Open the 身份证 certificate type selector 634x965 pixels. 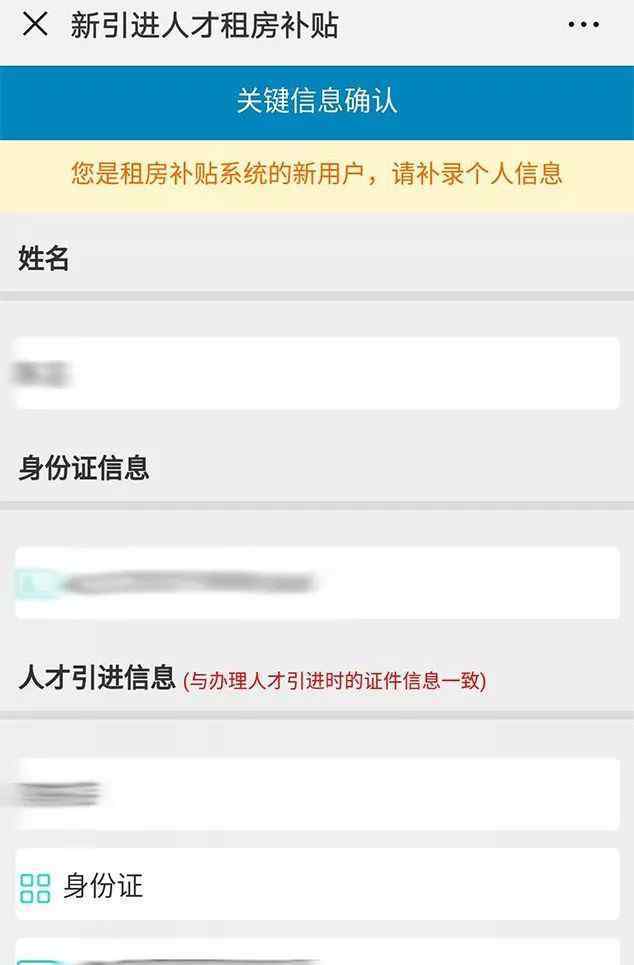point(317,884)
